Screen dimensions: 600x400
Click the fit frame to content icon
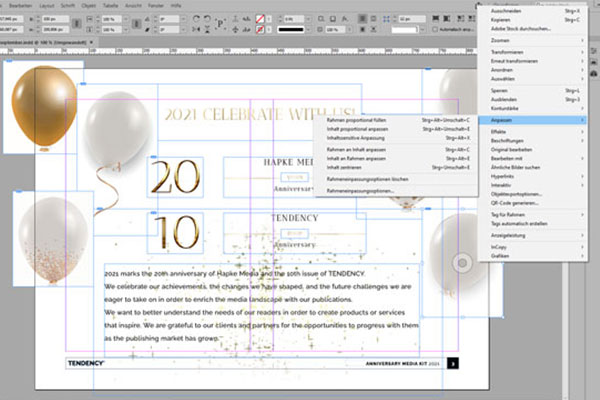point(471,18)
